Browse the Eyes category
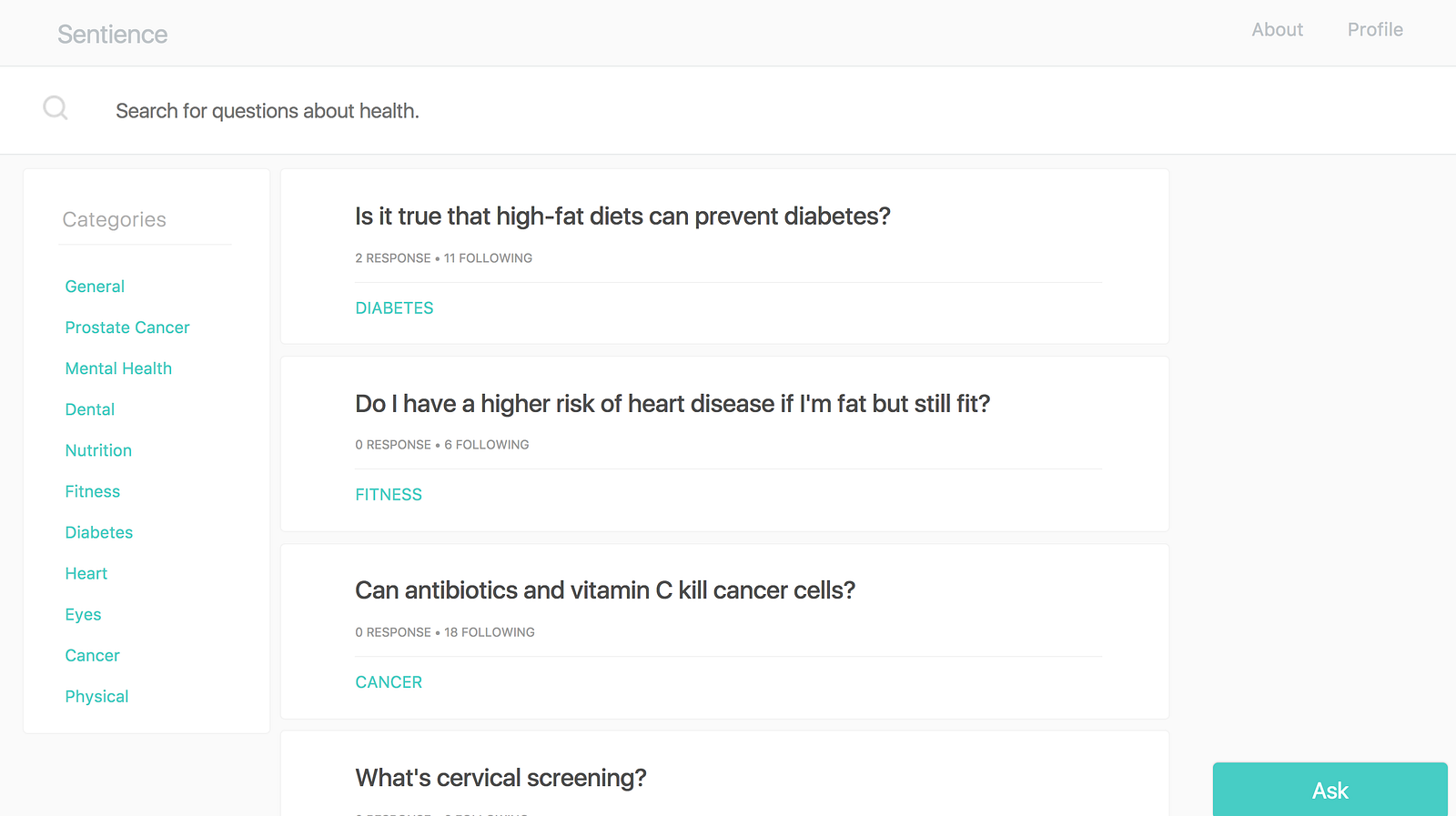This screenshot has height=816, width=1456. pyautogui.click(x=83, y=615)
